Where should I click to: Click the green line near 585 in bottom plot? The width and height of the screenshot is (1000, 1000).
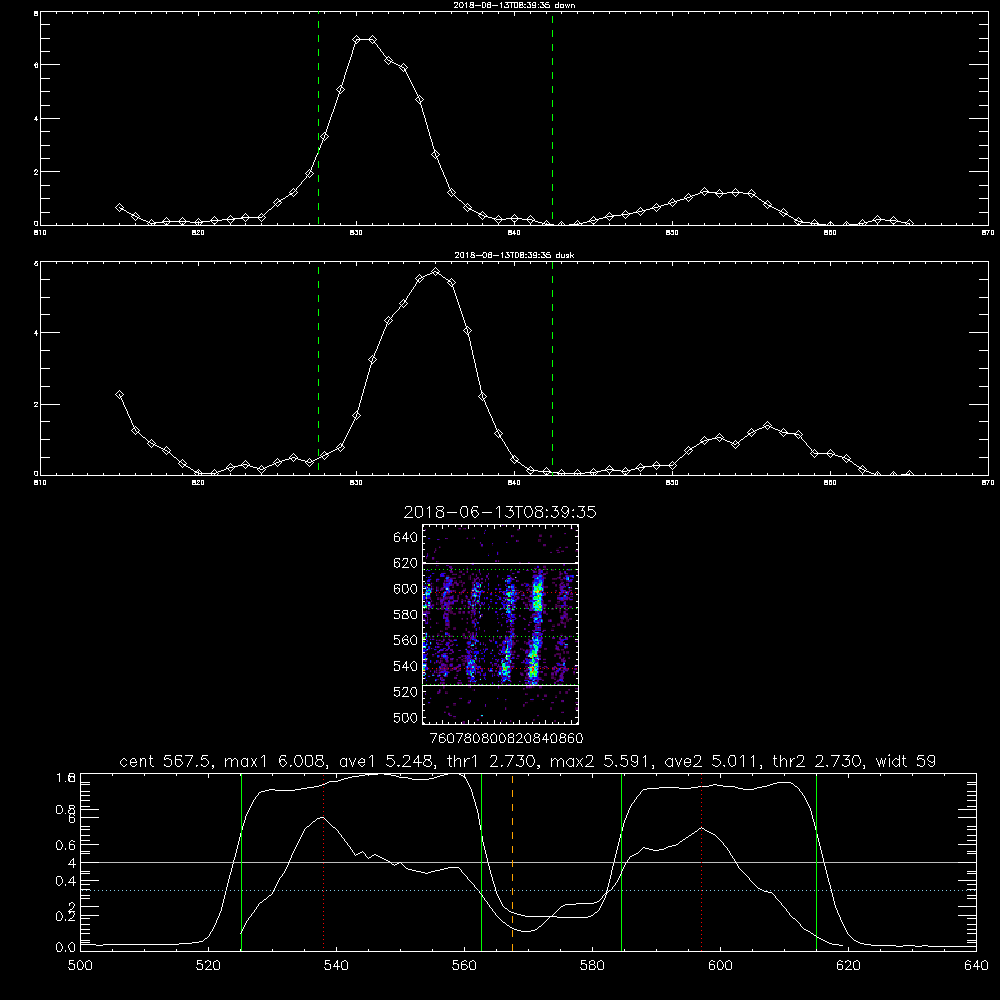tap(621, 862)
